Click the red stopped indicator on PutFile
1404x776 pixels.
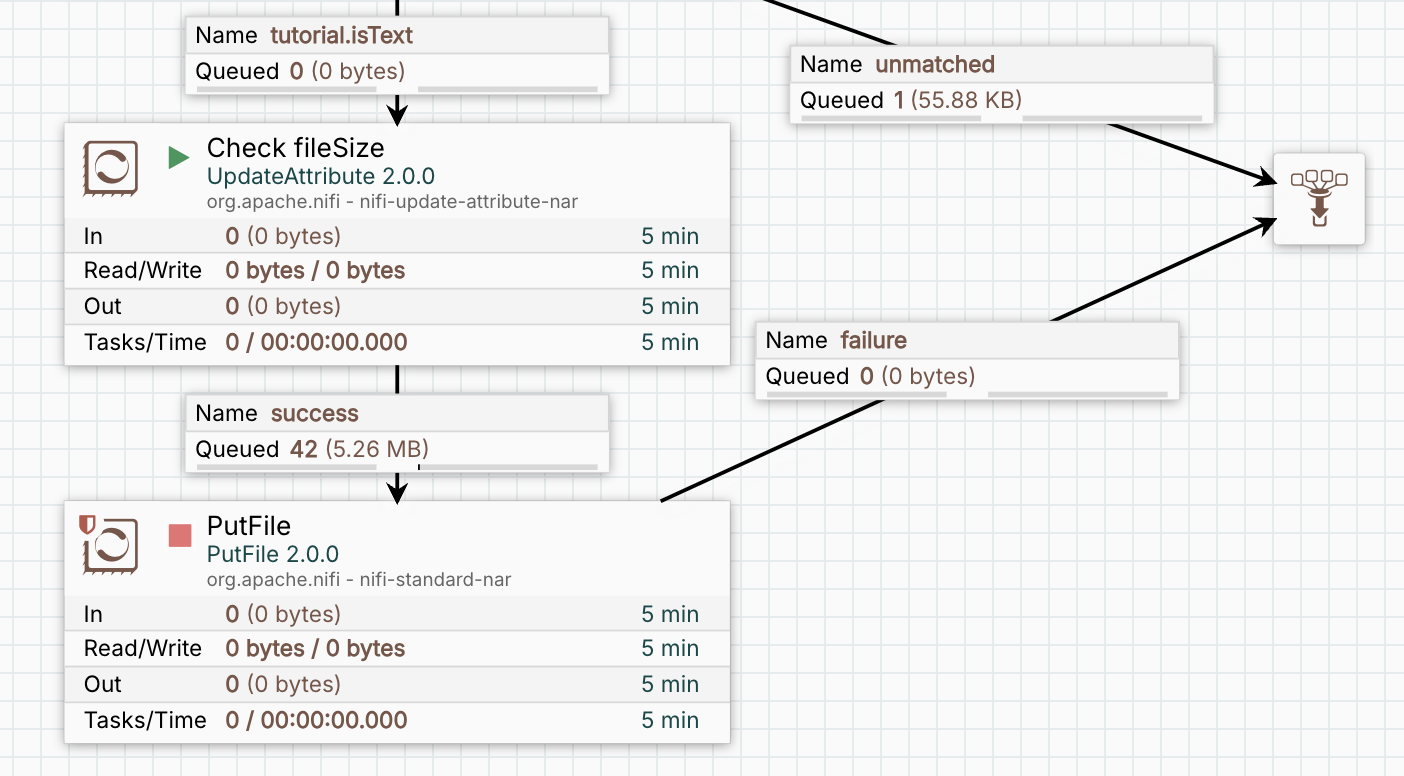point(180,535)
